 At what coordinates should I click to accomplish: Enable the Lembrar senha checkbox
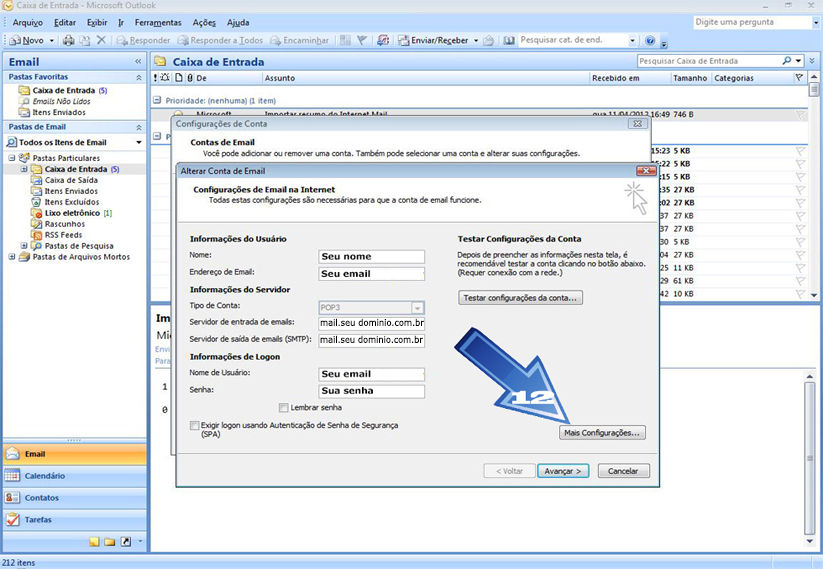[x=283, y=408]
